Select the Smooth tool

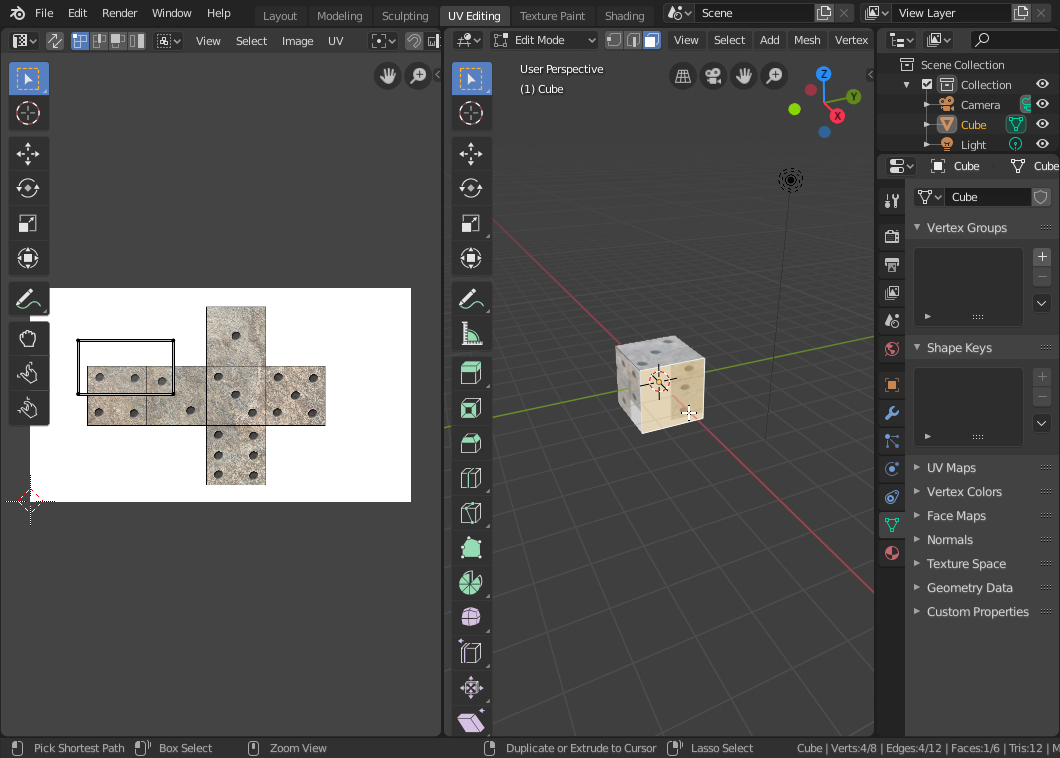(471, 617)
